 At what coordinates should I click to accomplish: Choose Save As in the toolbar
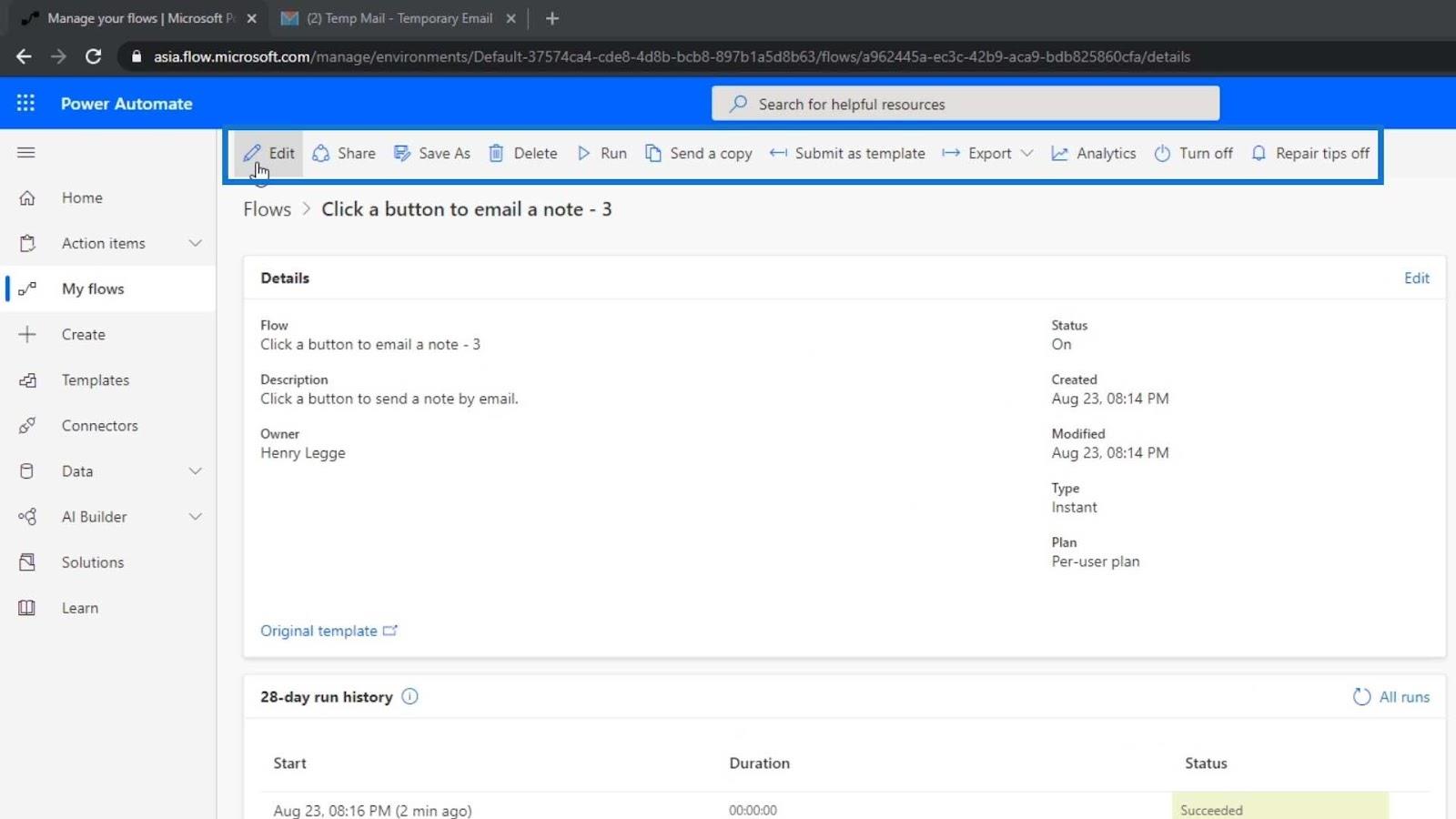click(432, 153)
